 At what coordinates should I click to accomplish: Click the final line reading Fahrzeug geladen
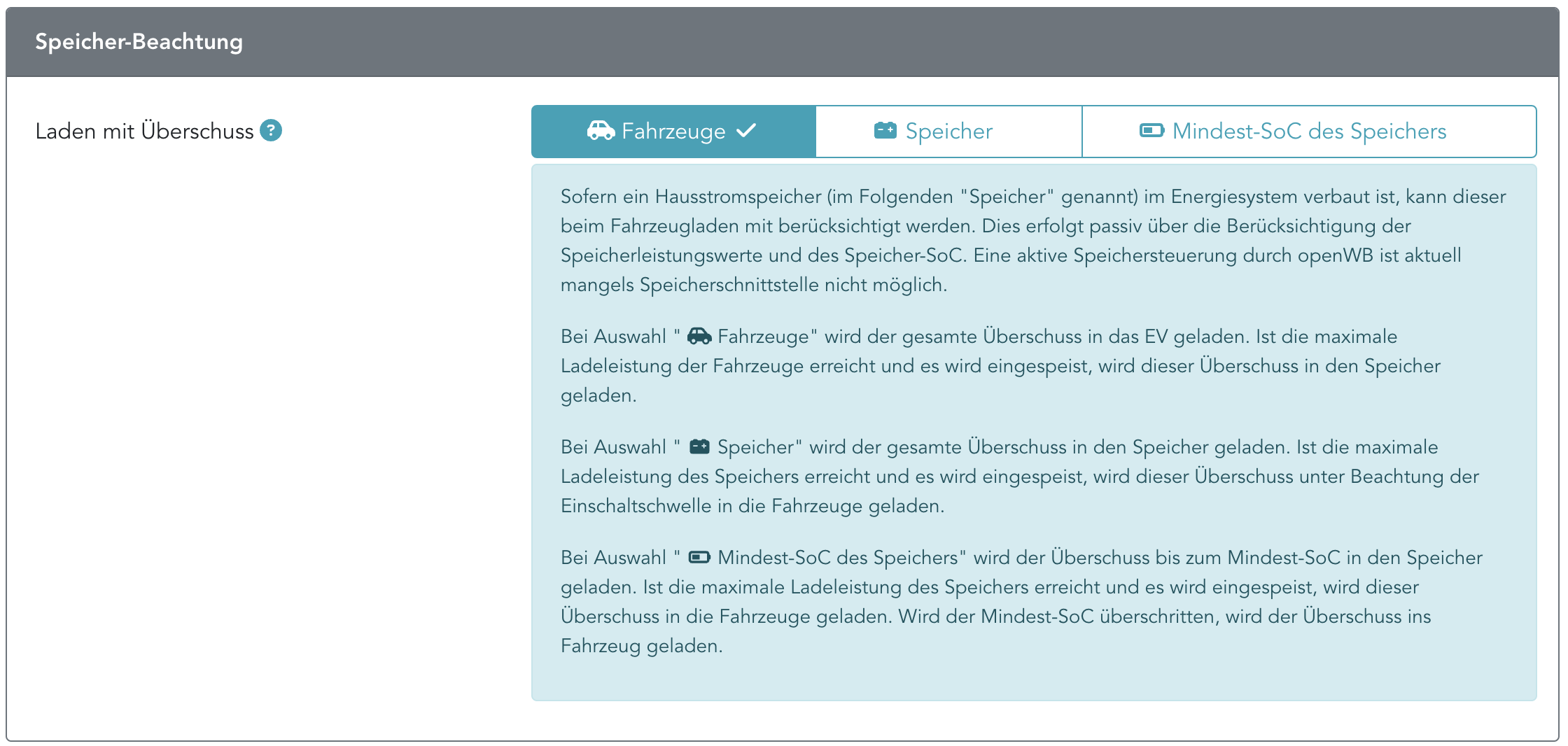coord(641,646)
